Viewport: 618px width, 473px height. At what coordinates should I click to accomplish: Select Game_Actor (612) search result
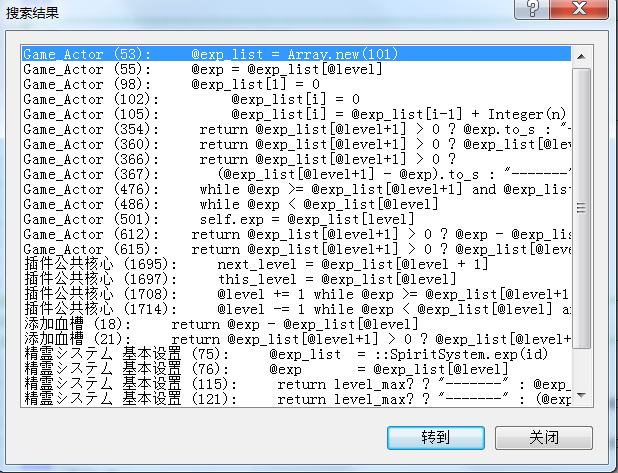pos(296,234)
